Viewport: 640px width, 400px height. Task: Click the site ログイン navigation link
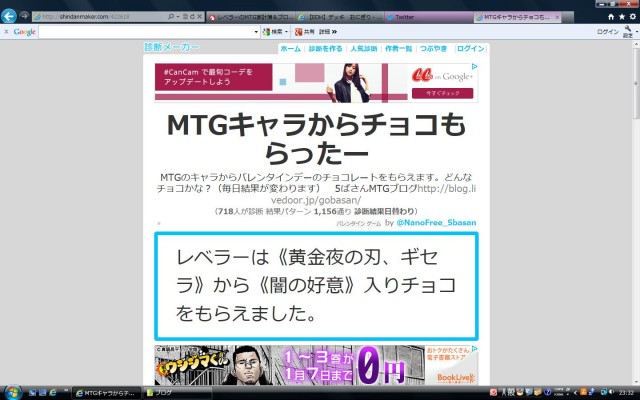point(471,49)
